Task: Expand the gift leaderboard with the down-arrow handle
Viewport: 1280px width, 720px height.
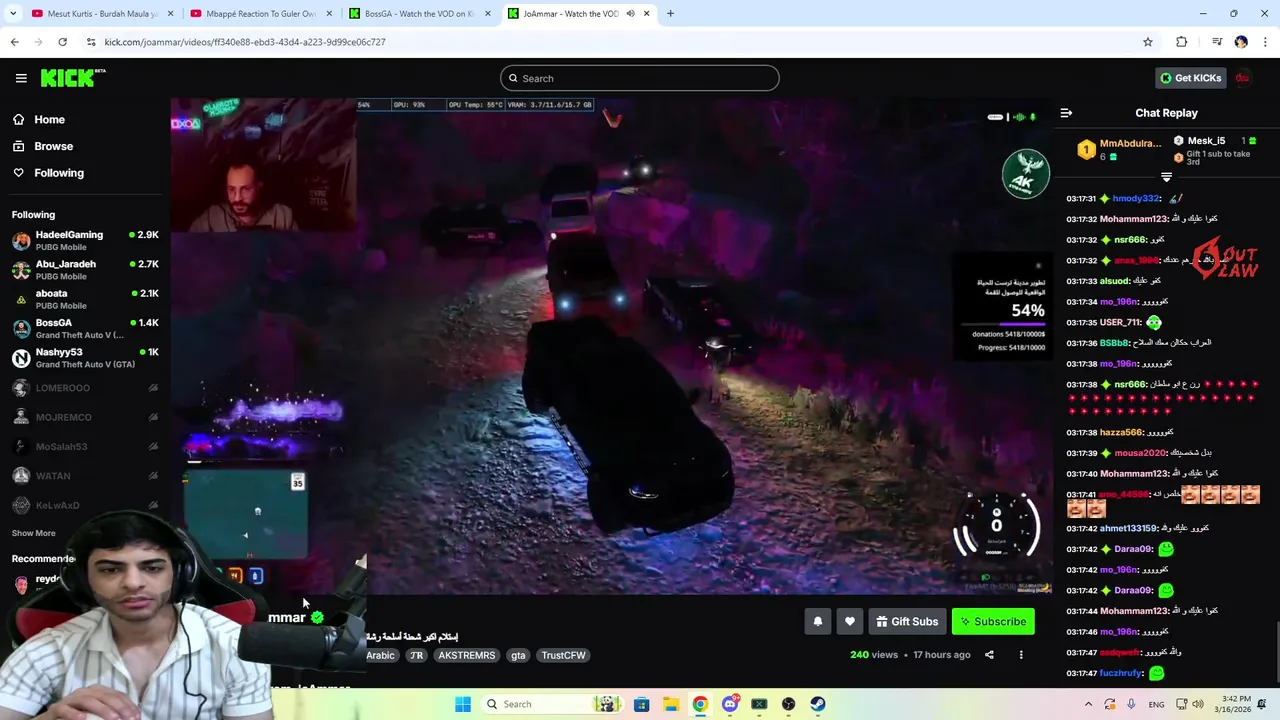Action: click(1166, 177)
